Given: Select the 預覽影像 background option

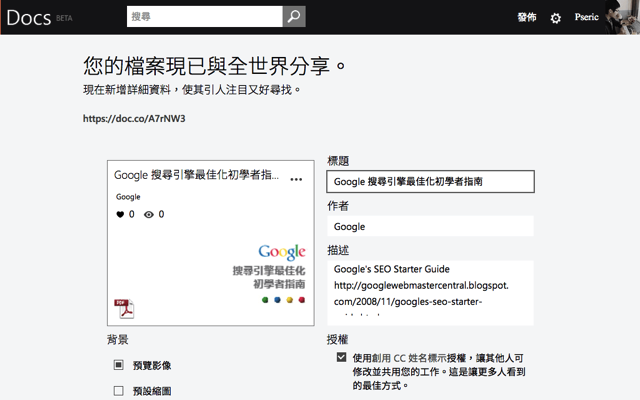Looking at the screenshot, I should [118, 364].
